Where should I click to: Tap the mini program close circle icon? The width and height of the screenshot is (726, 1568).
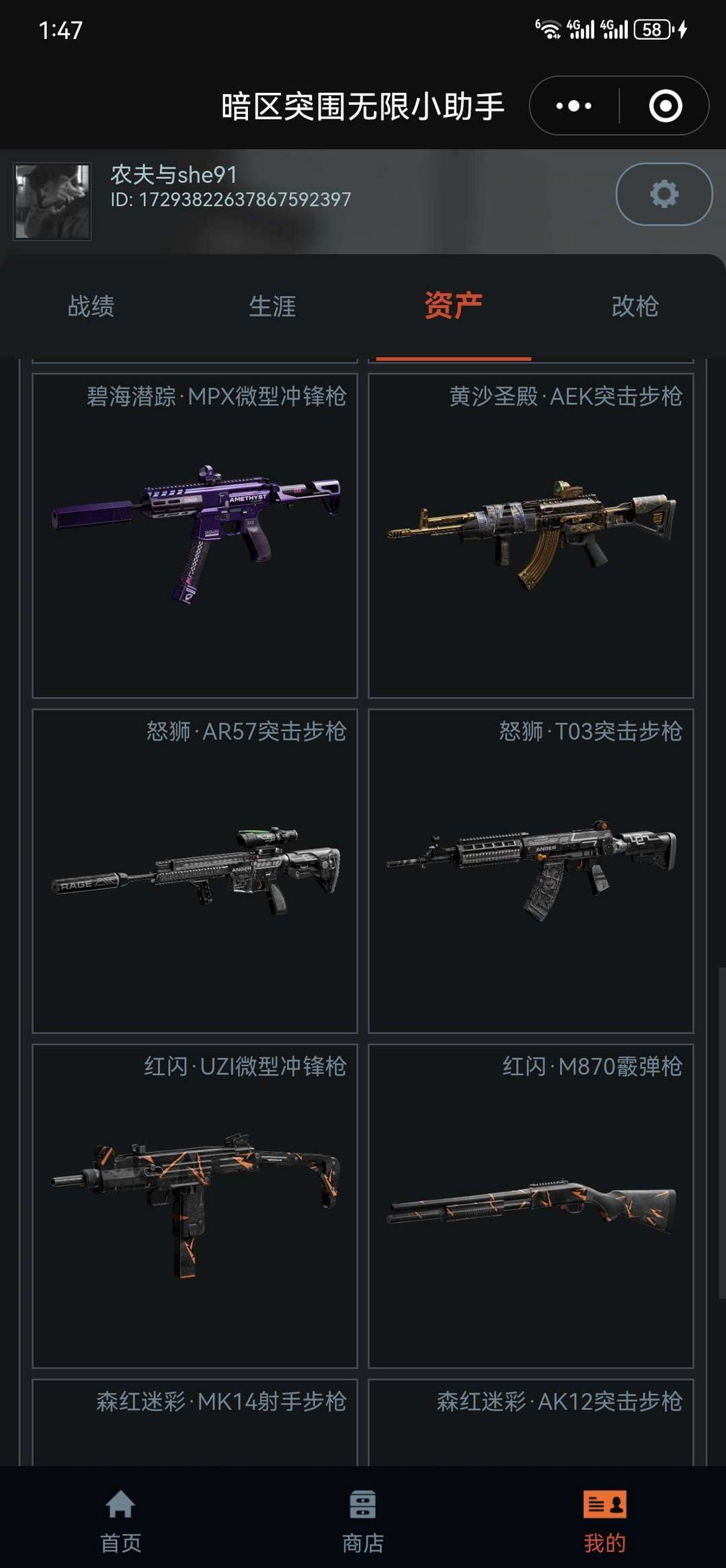pyautogui.click(x=665, y=106)
